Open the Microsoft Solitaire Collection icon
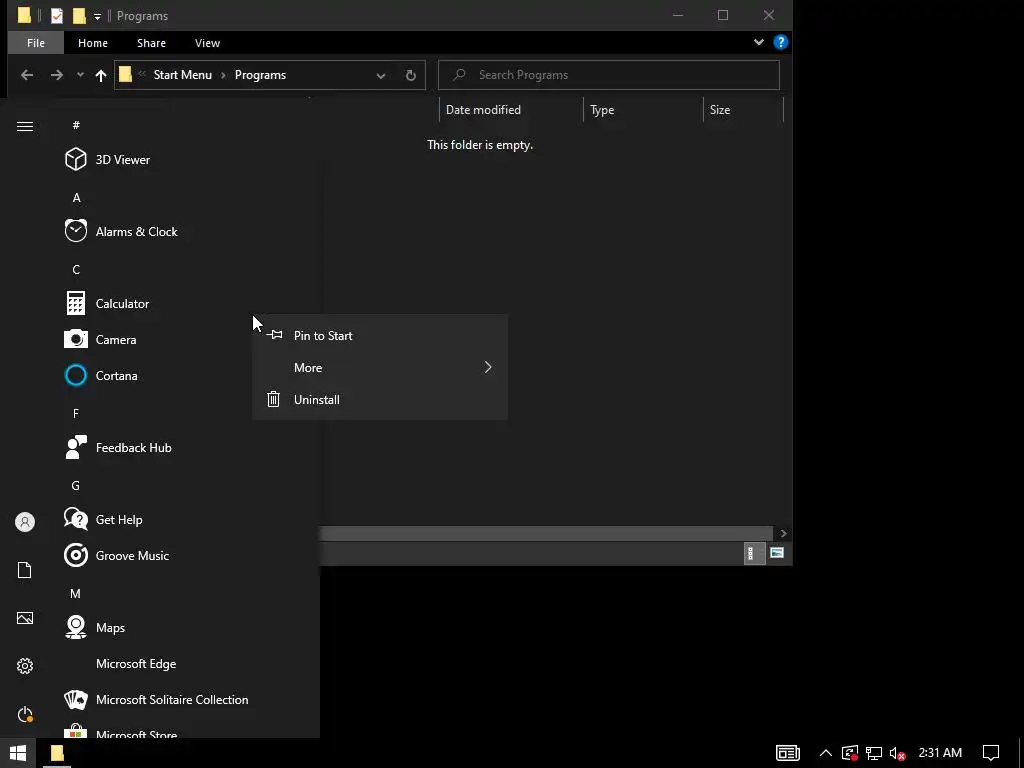Screen dimensions: 1024x768 (x=76, y=699)
